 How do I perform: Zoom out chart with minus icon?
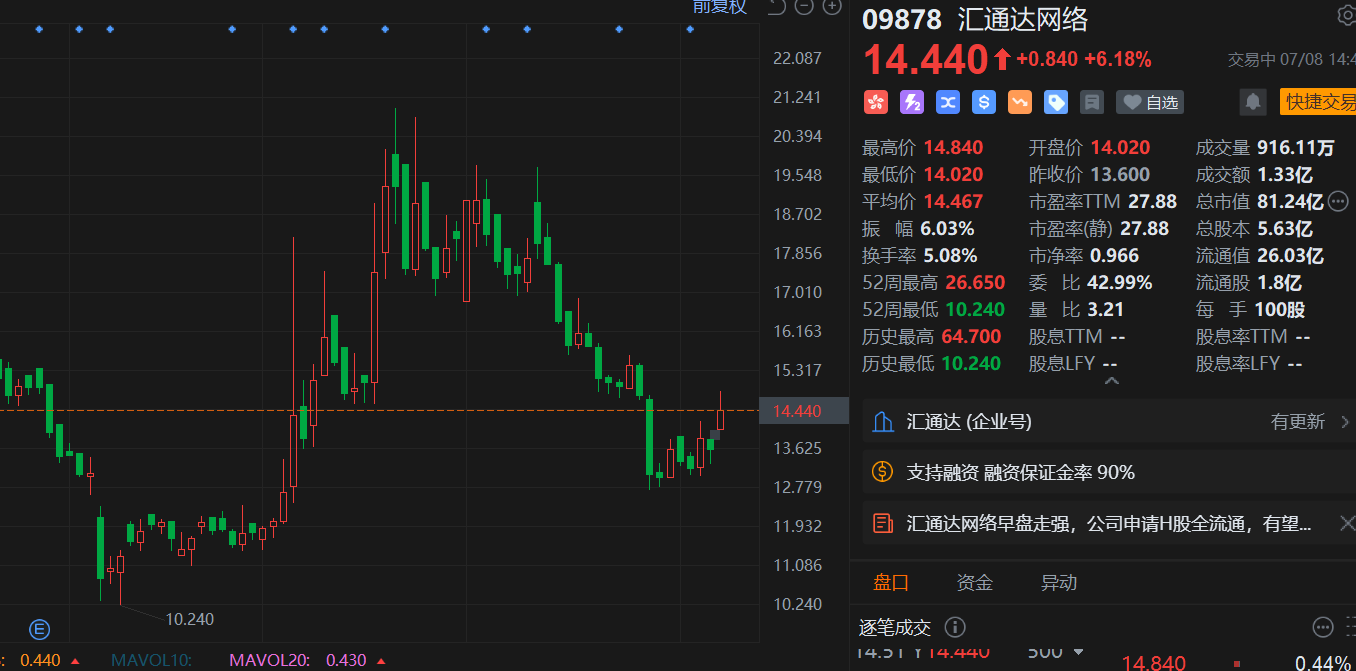point(804,7)
